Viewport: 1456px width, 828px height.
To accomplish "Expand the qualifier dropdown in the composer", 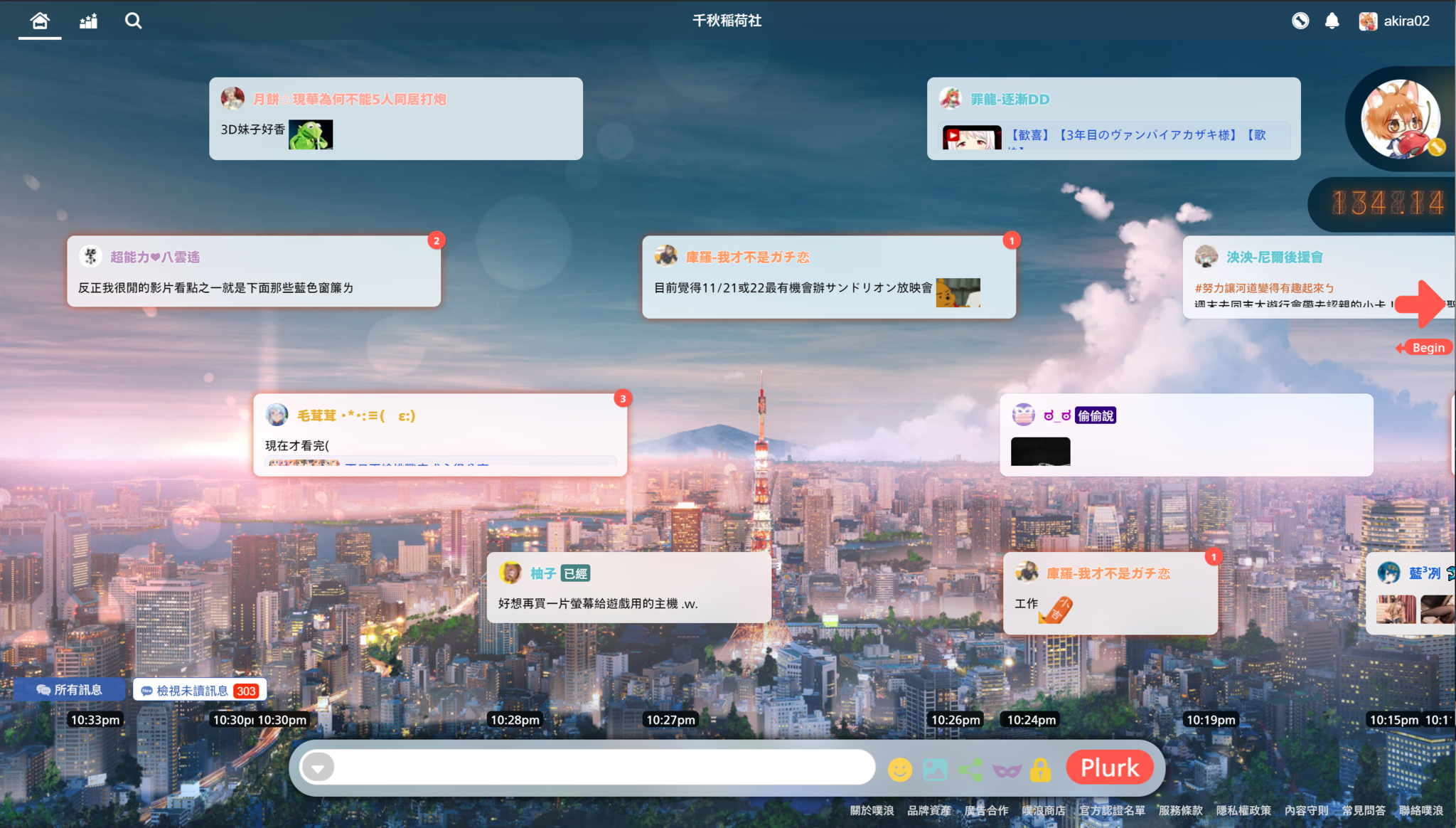I will click(x=318, y=768).
